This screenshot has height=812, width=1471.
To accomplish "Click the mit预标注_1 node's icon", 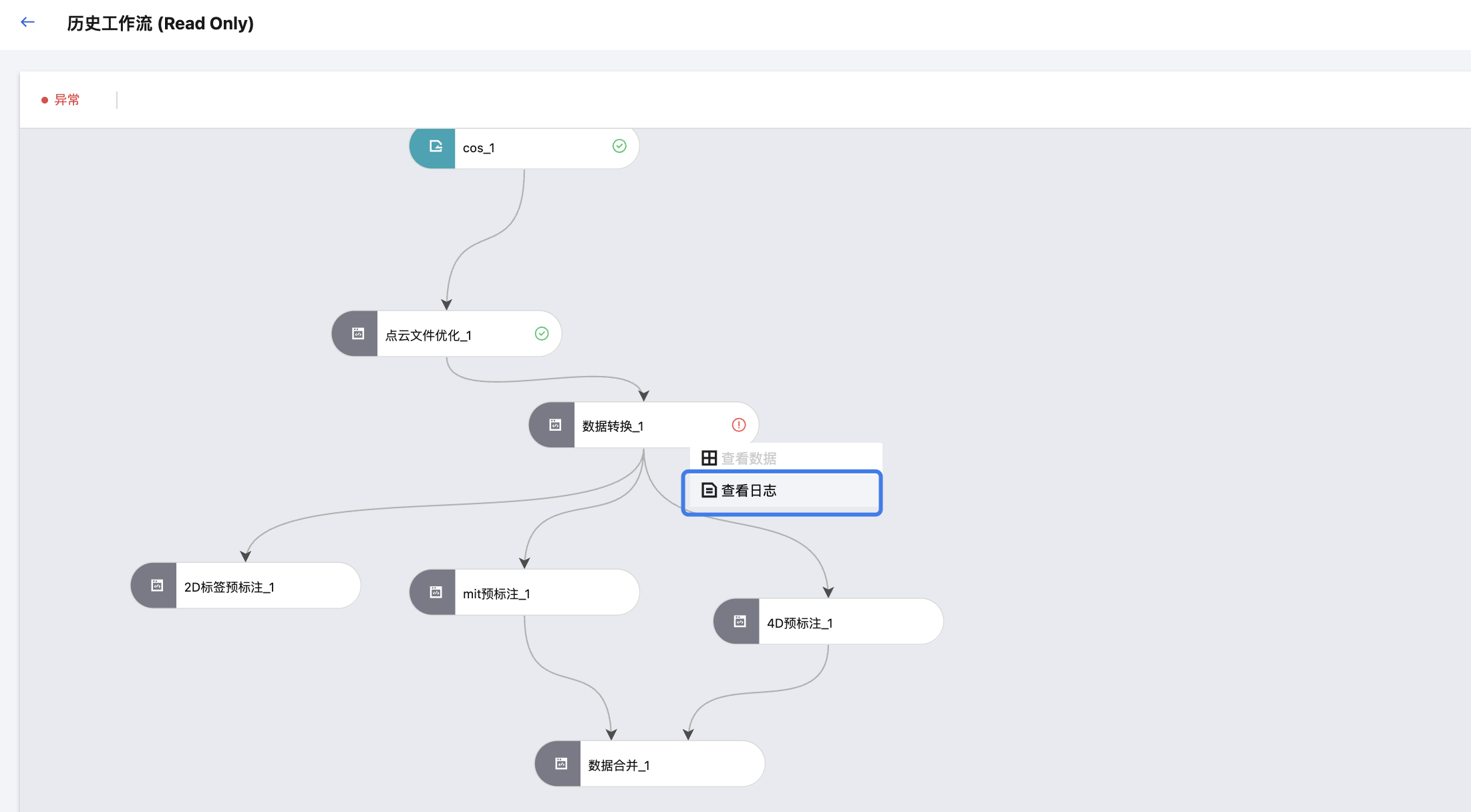I will (435, 592).
